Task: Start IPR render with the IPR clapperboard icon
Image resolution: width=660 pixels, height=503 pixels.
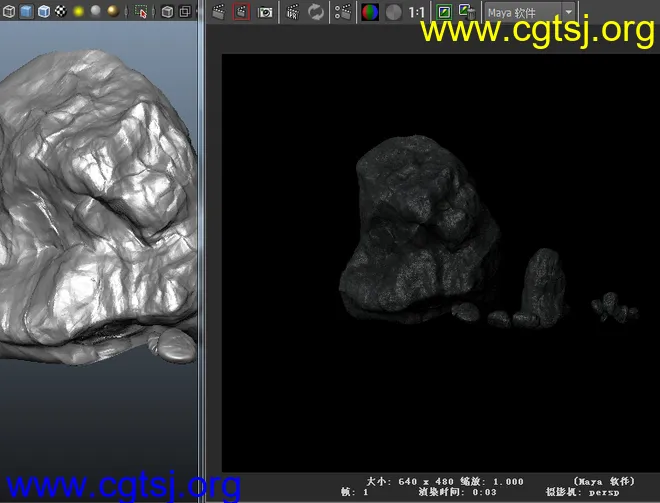Action: tap(292, 12)
